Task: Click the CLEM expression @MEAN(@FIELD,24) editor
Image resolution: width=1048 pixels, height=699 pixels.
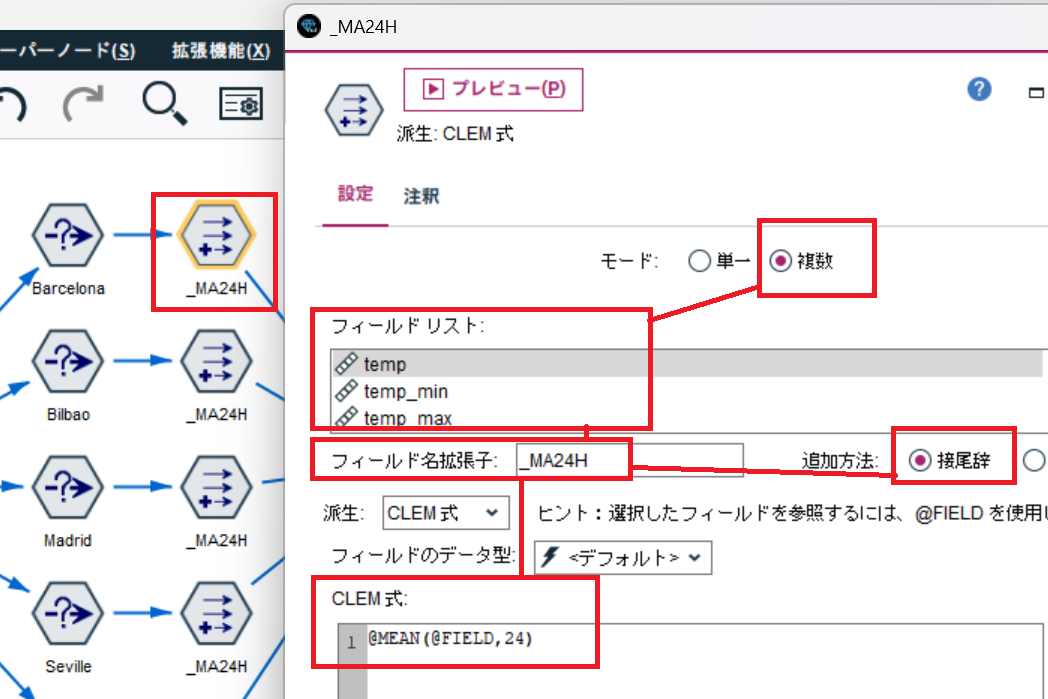Action: (x=705, y=662)
